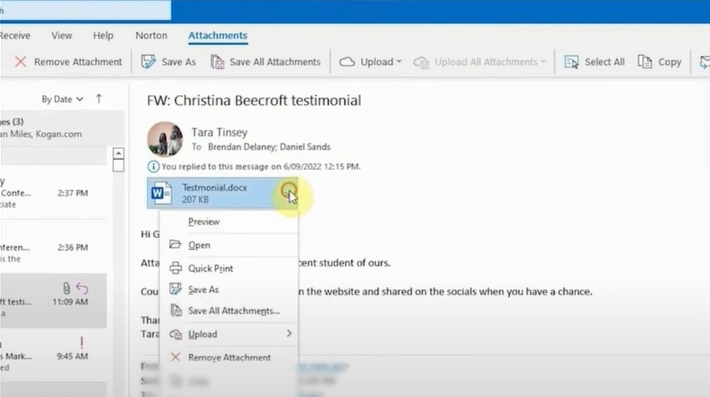Click Word document icon of Testmonial.docx
Viewport: 710px width, 397px height.
[x=161, y=193]
